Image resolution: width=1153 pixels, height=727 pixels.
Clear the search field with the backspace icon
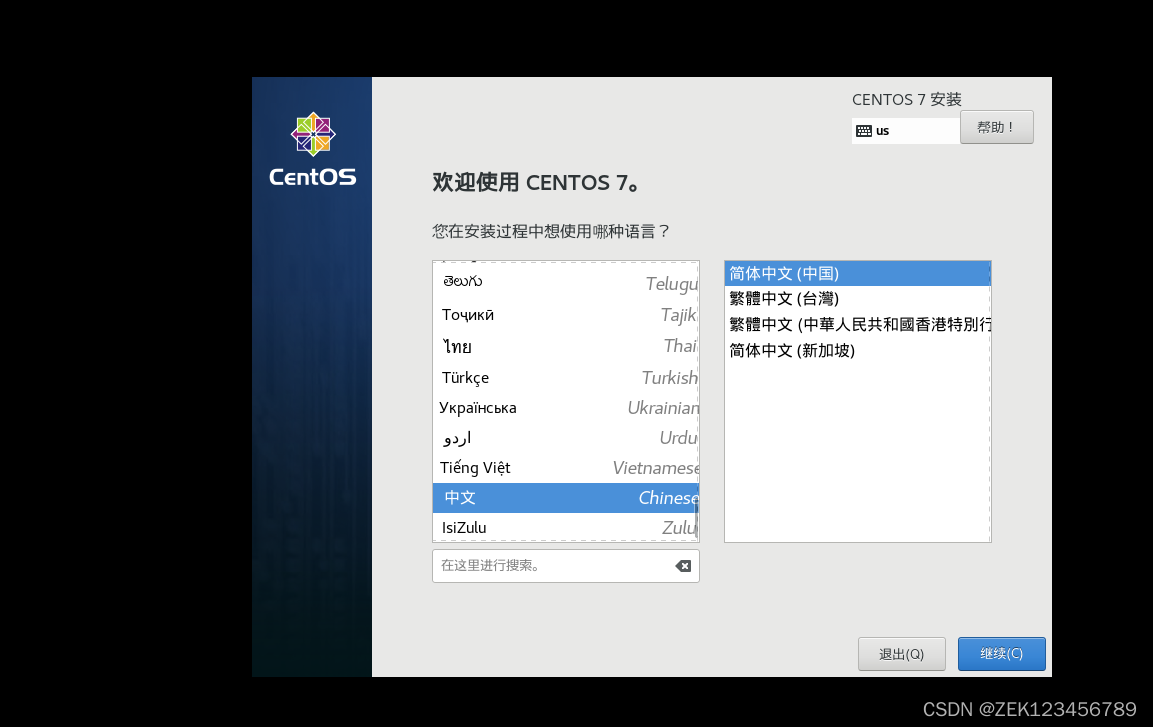tap(683, 566)
